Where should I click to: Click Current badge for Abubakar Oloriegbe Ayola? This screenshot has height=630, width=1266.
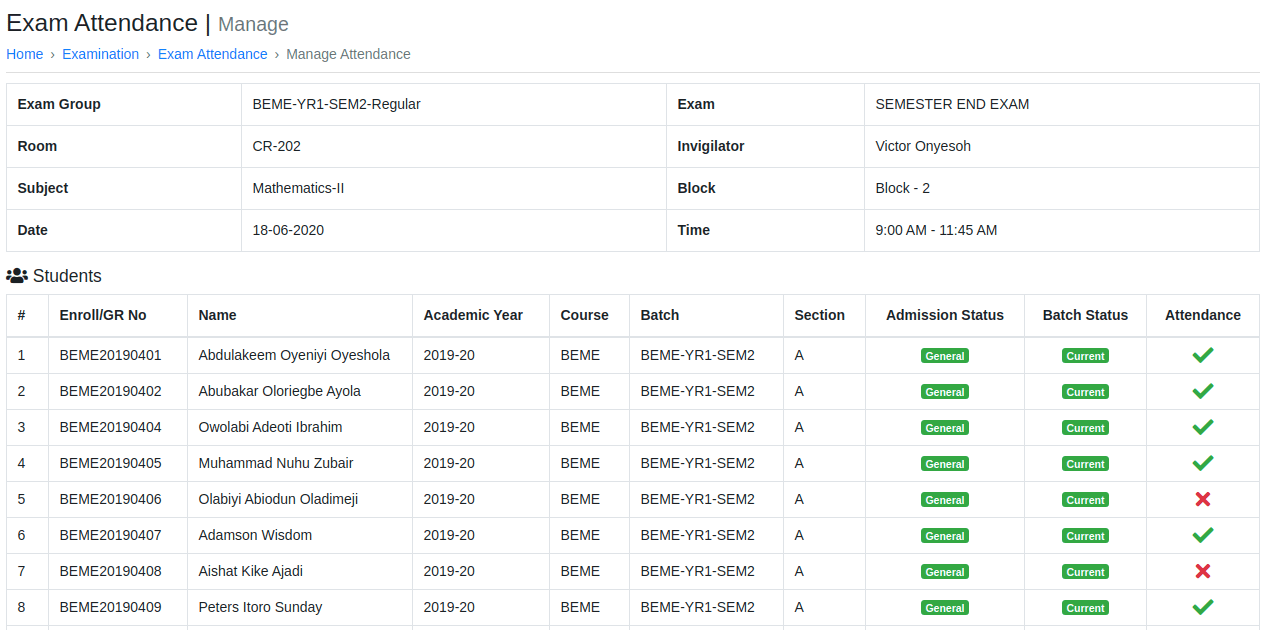click(1085, 392)
